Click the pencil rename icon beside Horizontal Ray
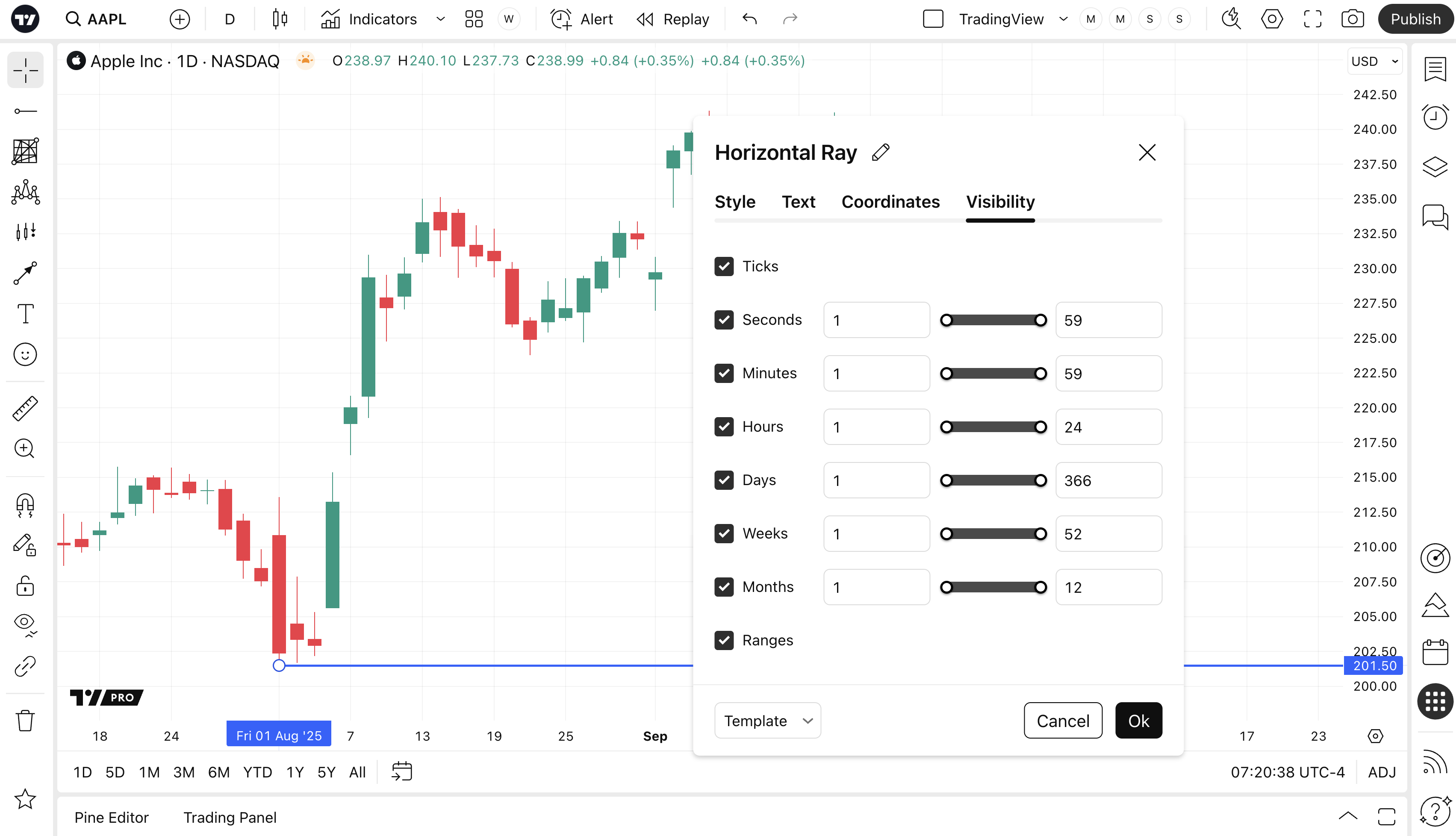Image resolution: width=1456 pixels, height=836 pixels. coord(880,153)
